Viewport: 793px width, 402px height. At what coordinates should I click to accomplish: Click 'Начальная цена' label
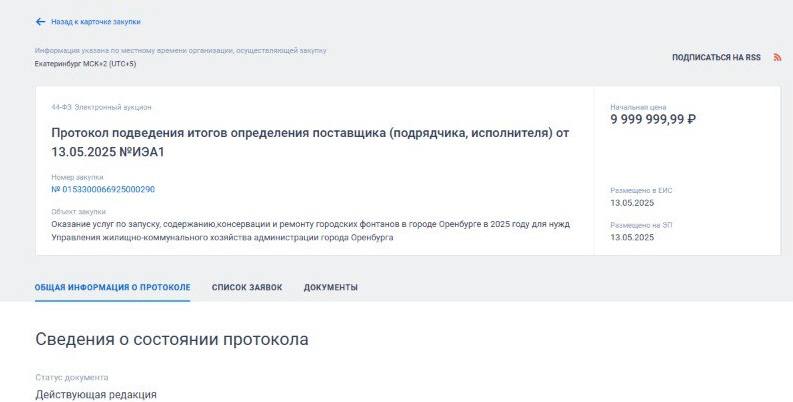(638, 107)
